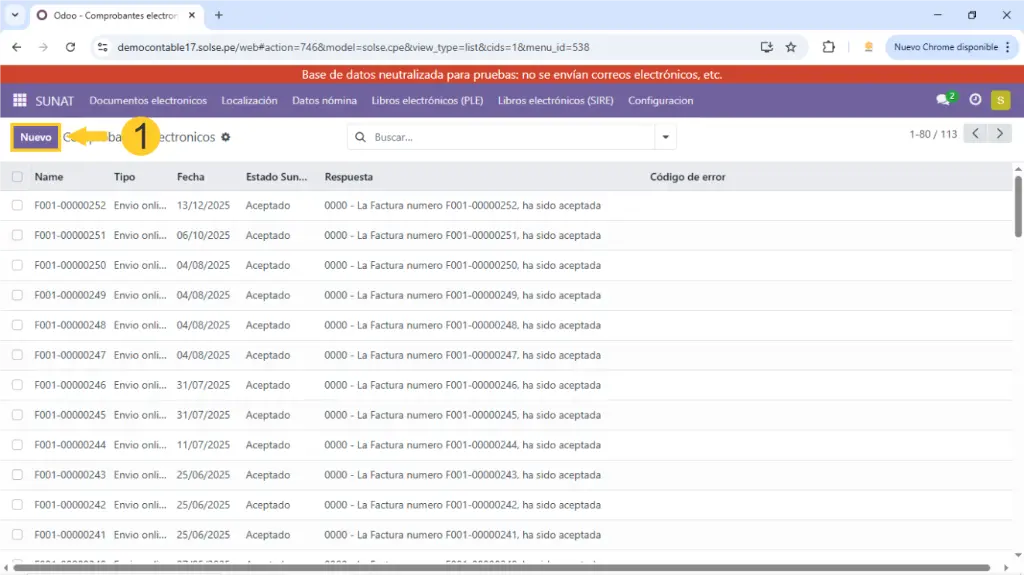Bookmark this page with the star icon
Viewport: 1024px width, 575px height.
[791, 47]
